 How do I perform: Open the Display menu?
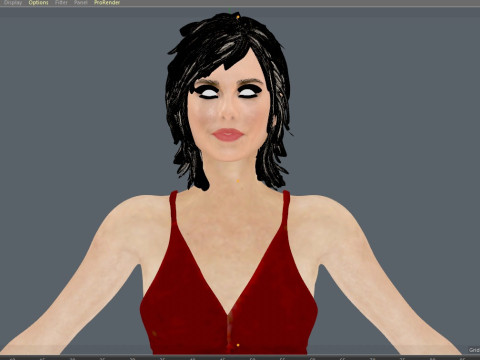(x=13, y=3)
